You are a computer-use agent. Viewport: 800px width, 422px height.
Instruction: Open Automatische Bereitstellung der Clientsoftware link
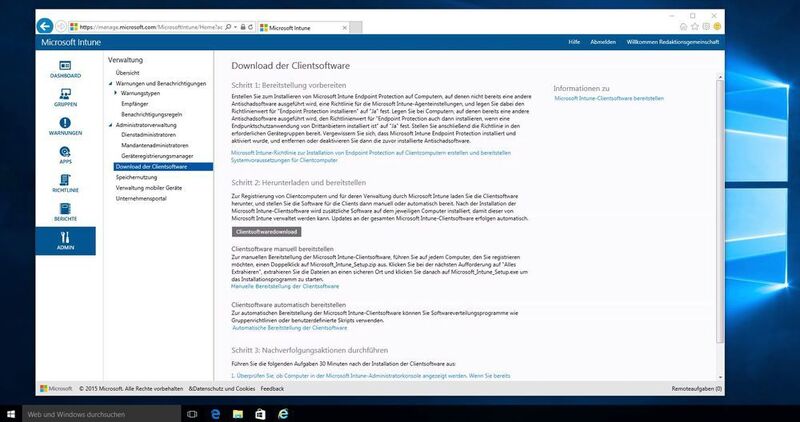pos(290,328)
